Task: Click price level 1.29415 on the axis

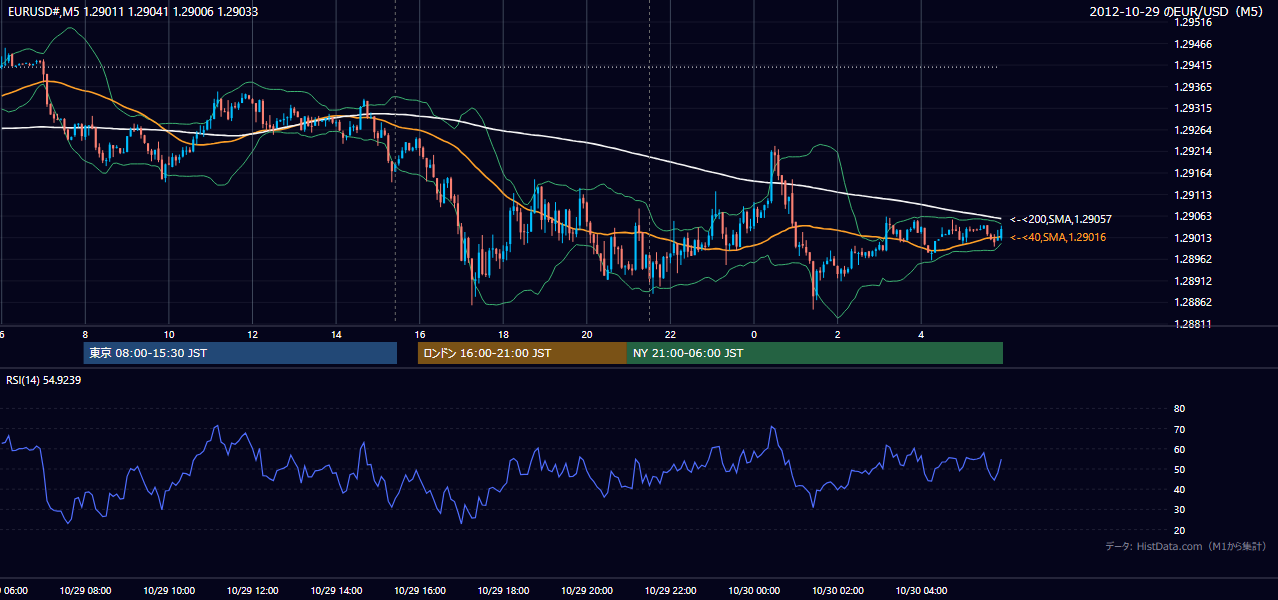Action: (1193, 66)
